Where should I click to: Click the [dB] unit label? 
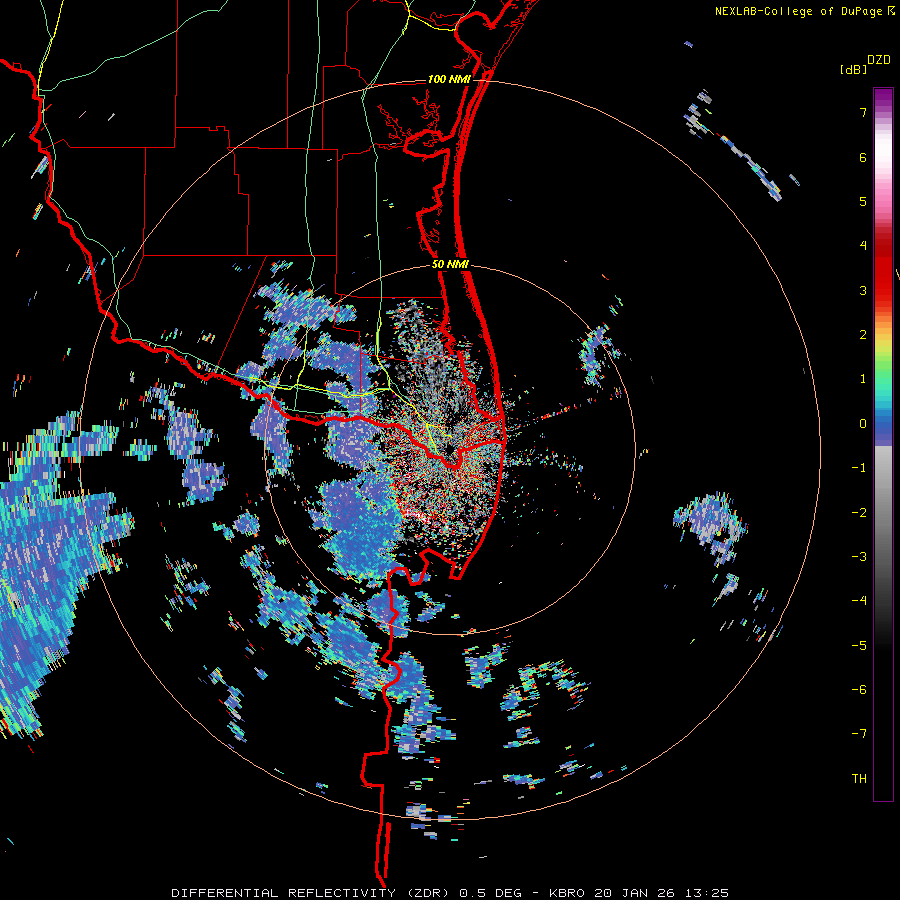tap(853, 69)
